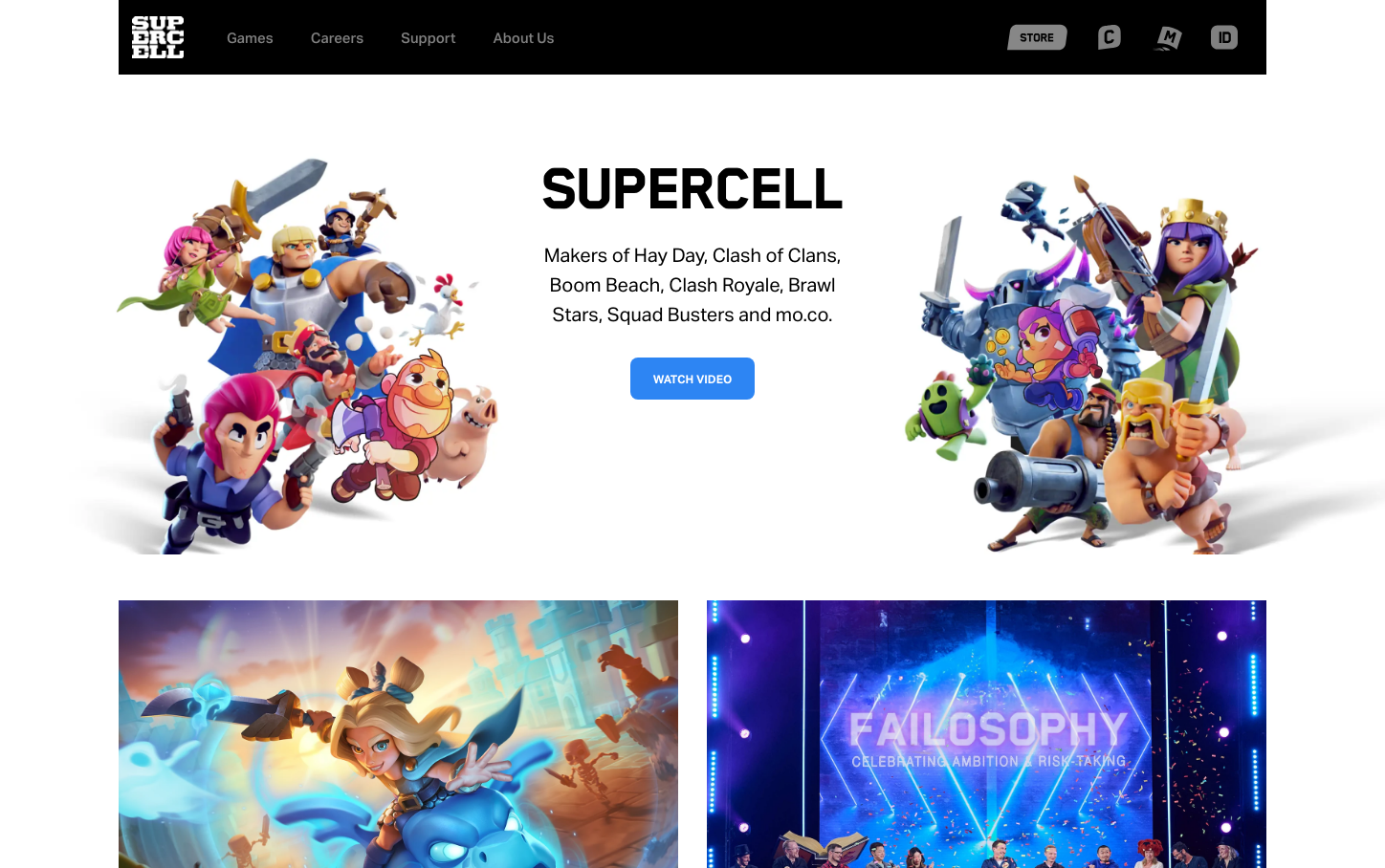1385x868 pixels.
Task: Click the Supercell logo in the header
Action: pos(158,37)
